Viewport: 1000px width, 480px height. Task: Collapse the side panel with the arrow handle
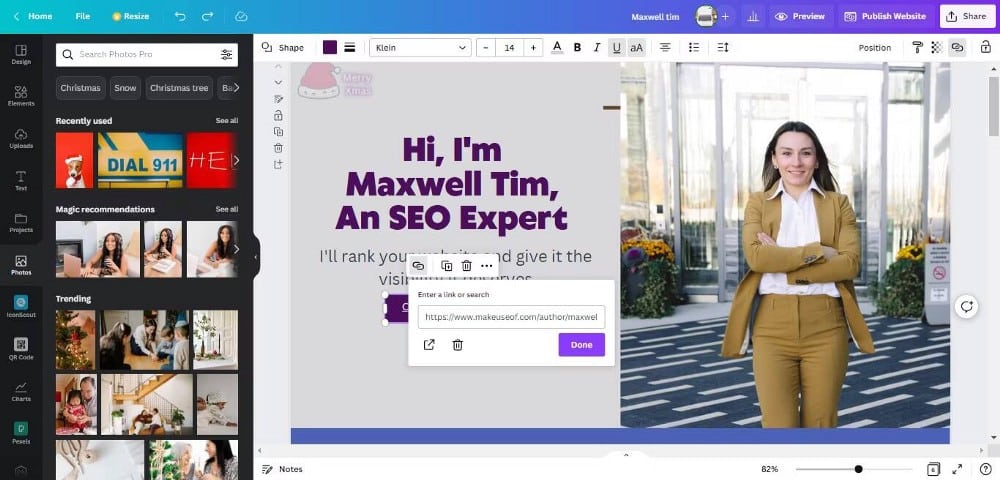point(255,256)
